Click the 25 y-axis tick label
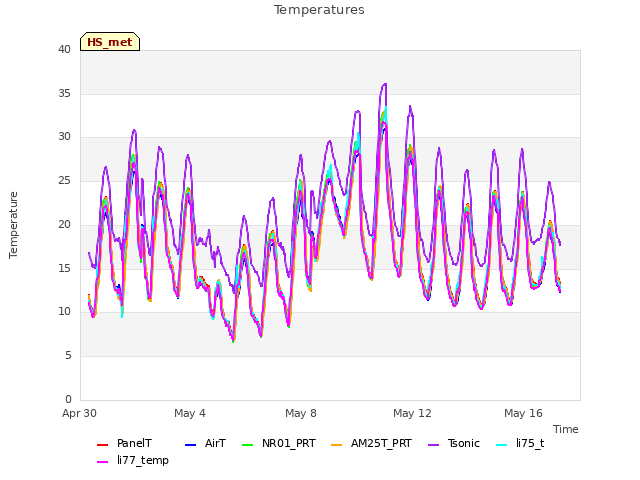The height and width of the screenshot is (480, 640). 64,180
